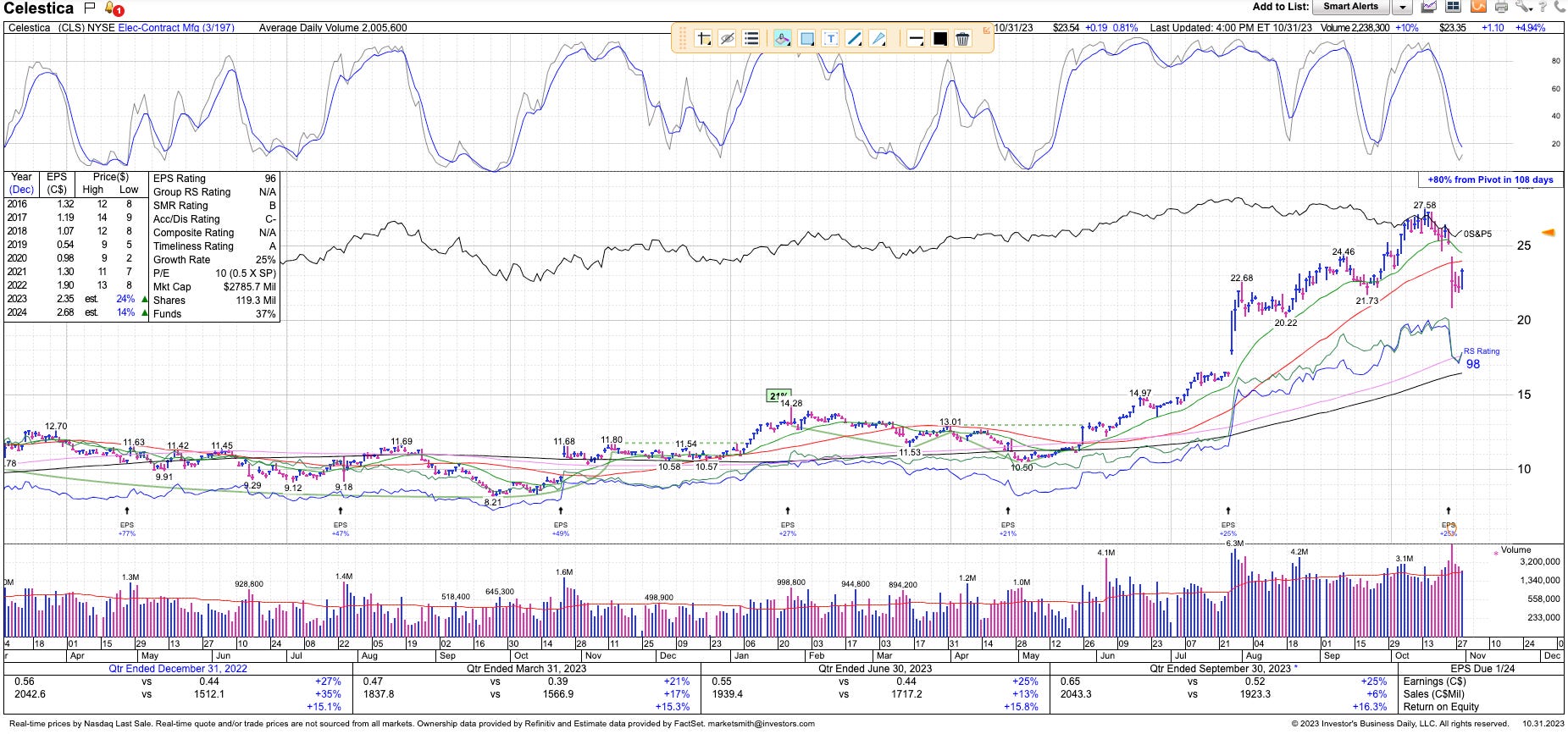Screen dimensions: 1568x734
Task: Select the triangle pen drawing tool
Action: point(878,39)
